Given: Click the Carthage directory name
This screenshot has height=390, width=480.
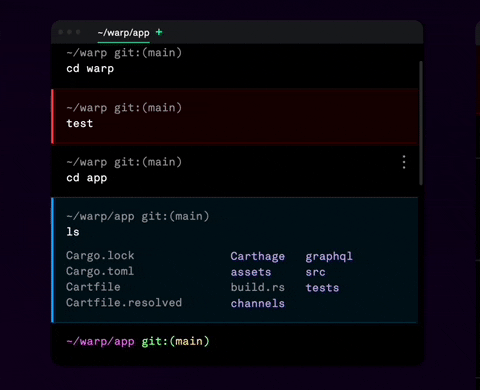Looking at the screenshot, I should click(258, 256).
